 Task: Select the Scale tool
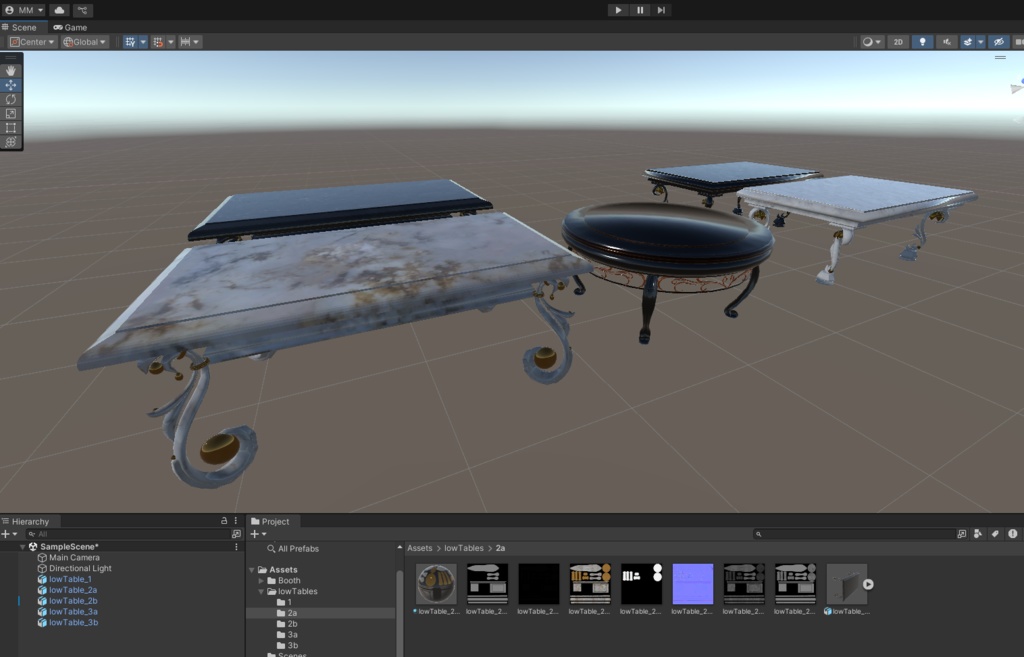tap(11, 114)
